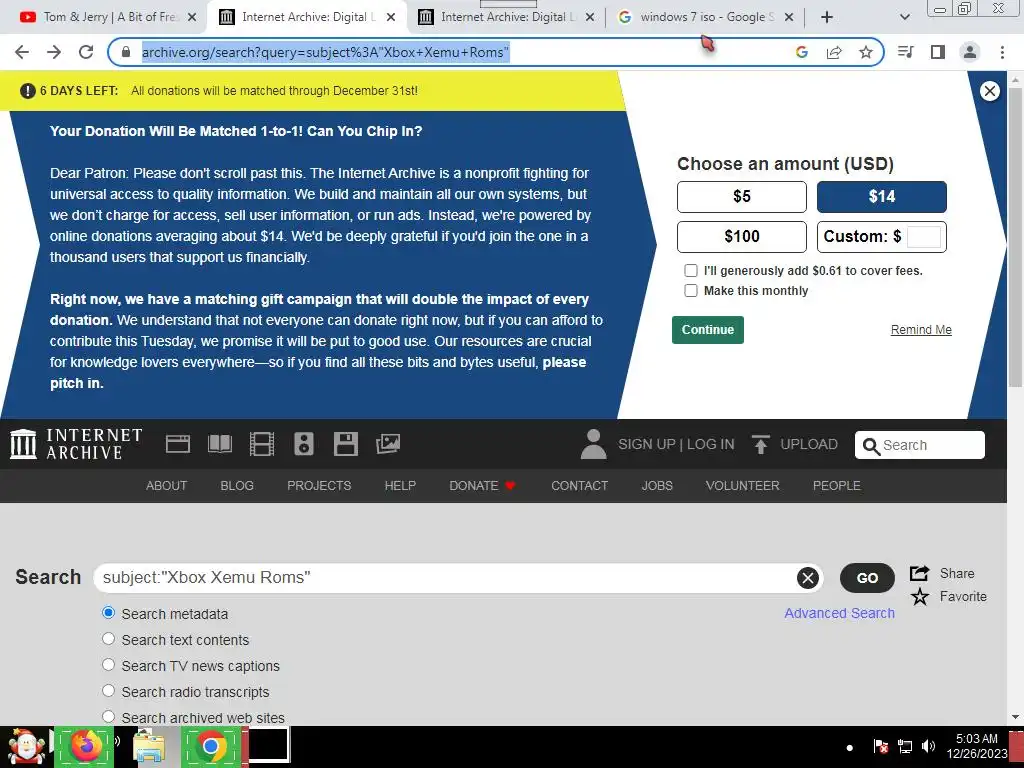This screenshot has height=768, width=1024.
Task: Click the share page icon in address bar
Action: pos(834,52)
